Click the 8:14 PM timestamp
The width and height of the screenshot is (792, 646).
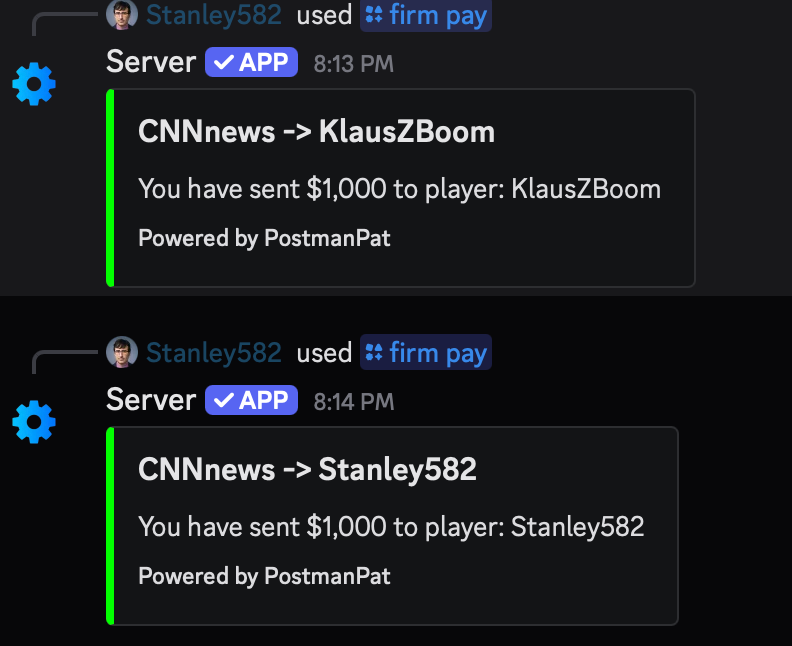353,402
